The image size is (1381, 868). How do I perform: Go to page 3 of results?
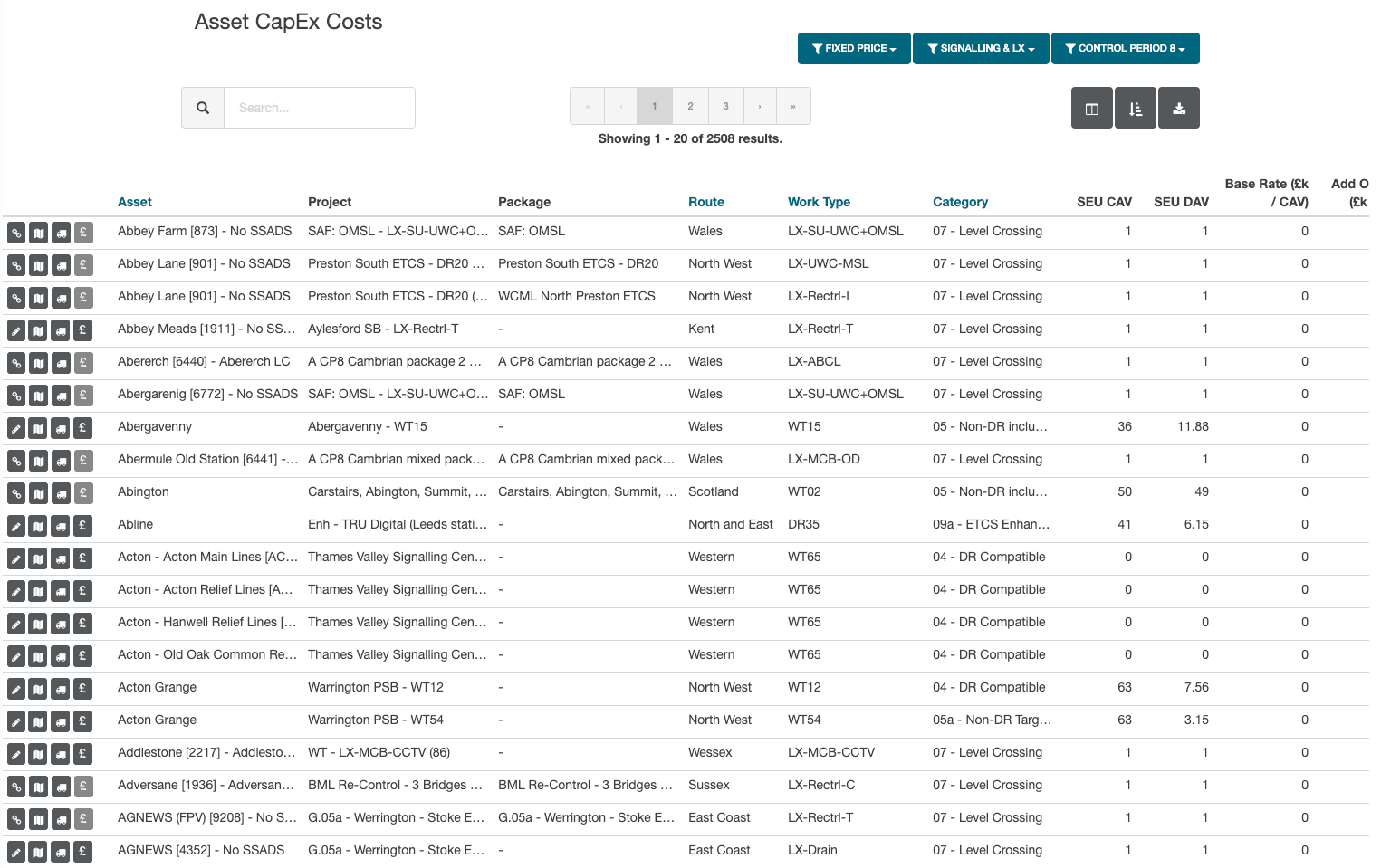click(725, 106)
